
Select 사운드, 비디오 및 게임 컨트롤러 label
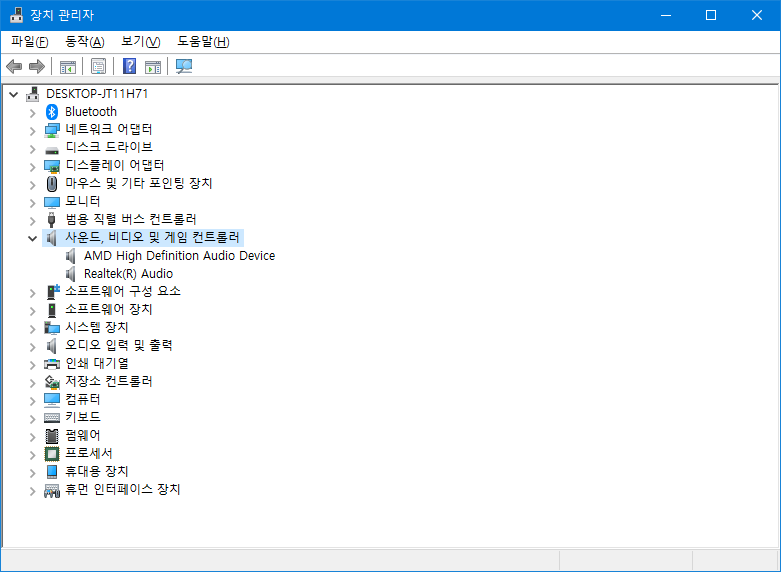(152, 237)
